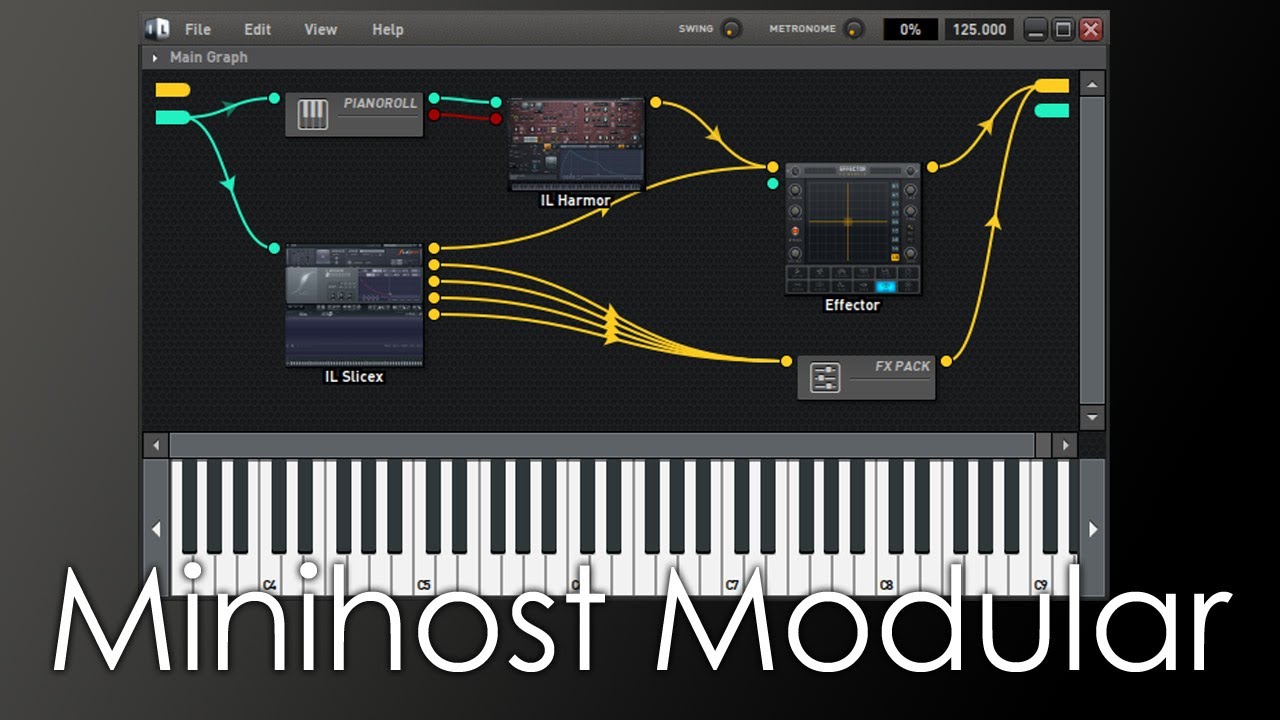
Task: Open the Effector plugin thumbnail
Action: point(852,229)
